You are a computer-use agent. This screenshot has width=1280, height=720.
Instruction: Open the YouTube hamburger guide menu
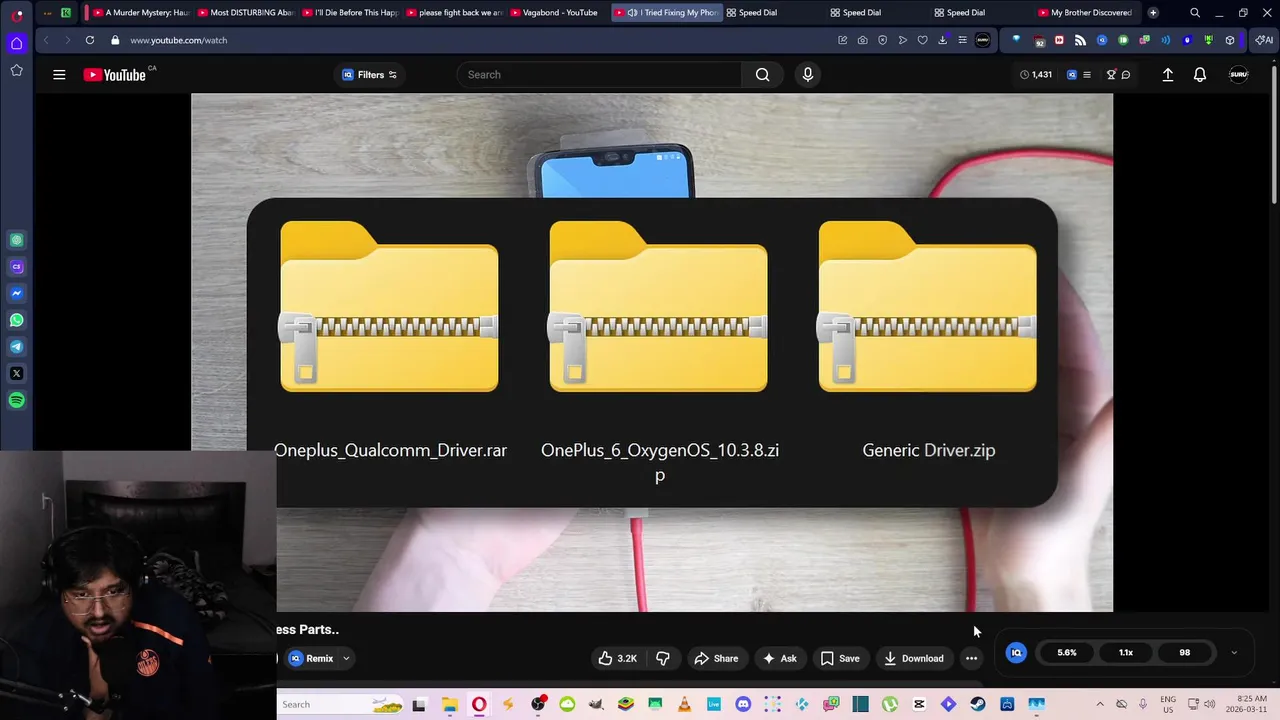tap(59, 75)
